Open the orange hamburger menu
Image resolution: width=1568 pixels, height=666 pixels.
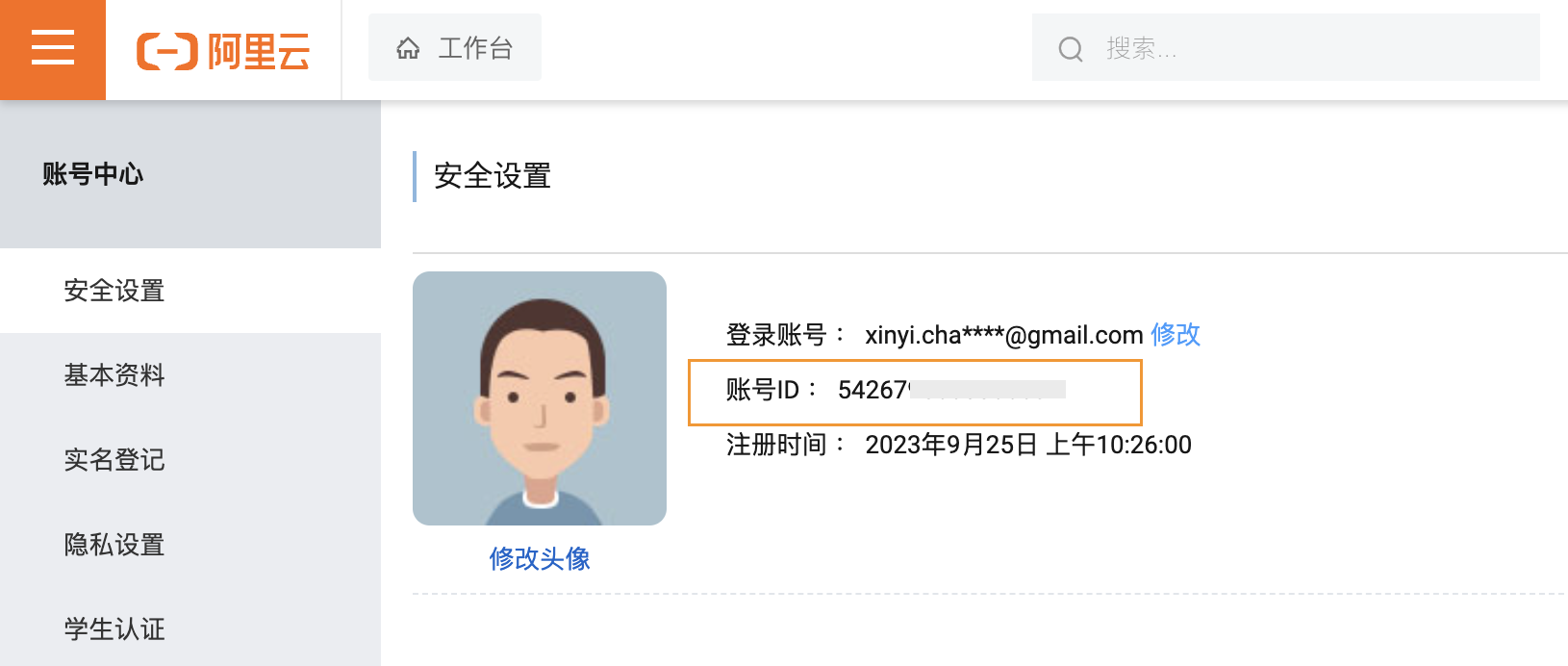coord(53,49)
